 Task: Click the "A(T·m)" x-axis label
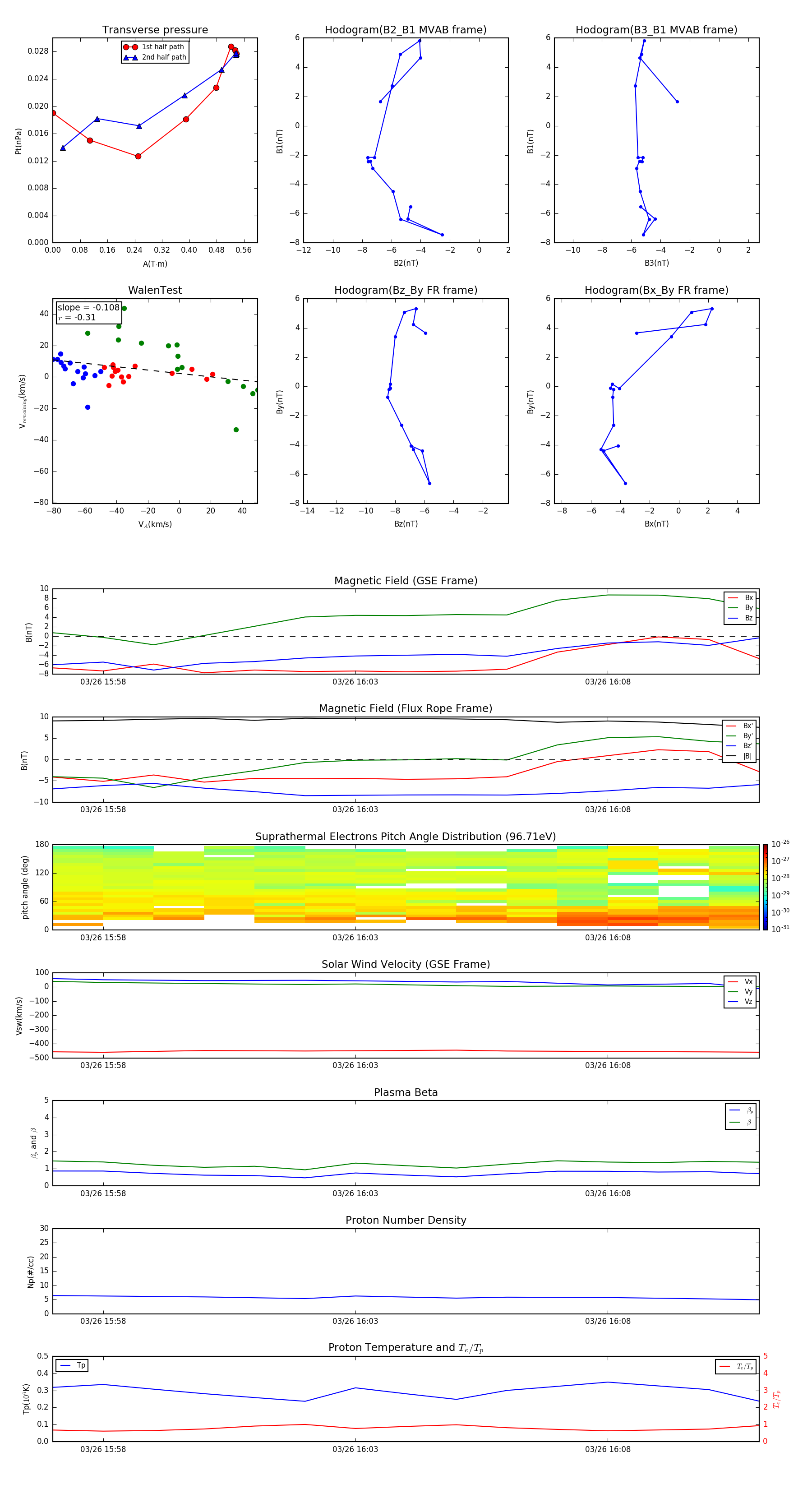(155, 264)
